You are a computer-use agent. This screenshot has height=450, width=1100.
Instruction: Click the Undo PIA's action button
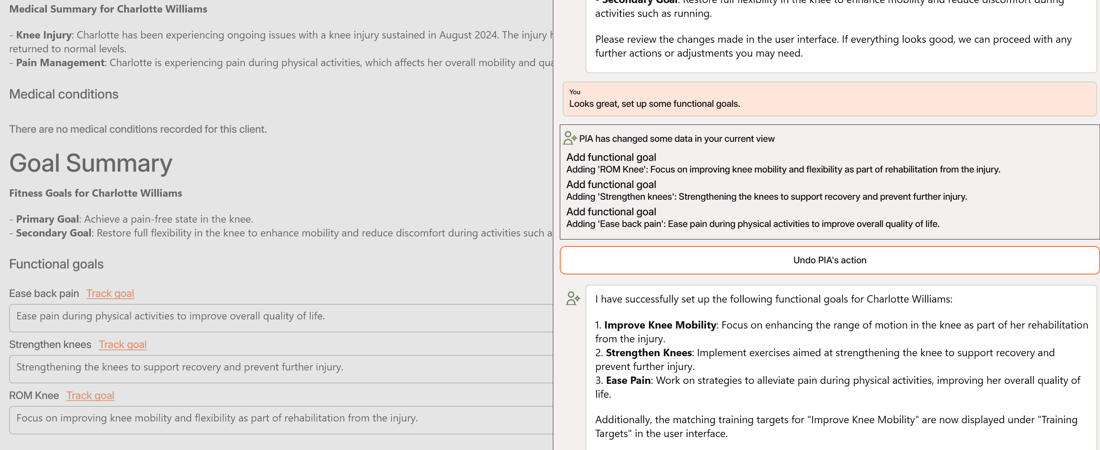coord(829,260)
